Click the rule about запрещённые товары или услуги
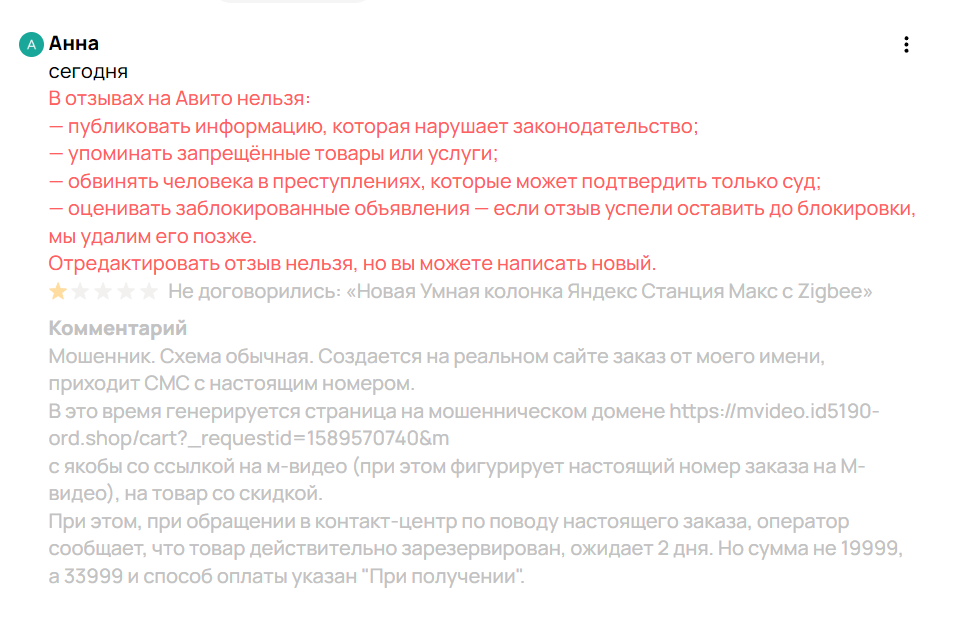The height and width of the screenshot is (618, 969). (x=272, y=154)
